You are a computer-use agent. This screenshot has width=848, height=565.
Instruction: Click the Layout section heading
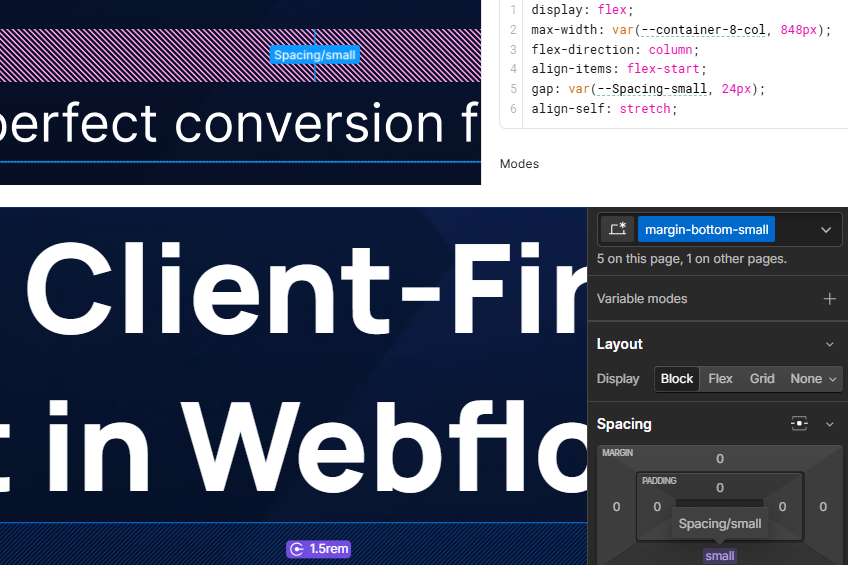(x=620, y=344)
